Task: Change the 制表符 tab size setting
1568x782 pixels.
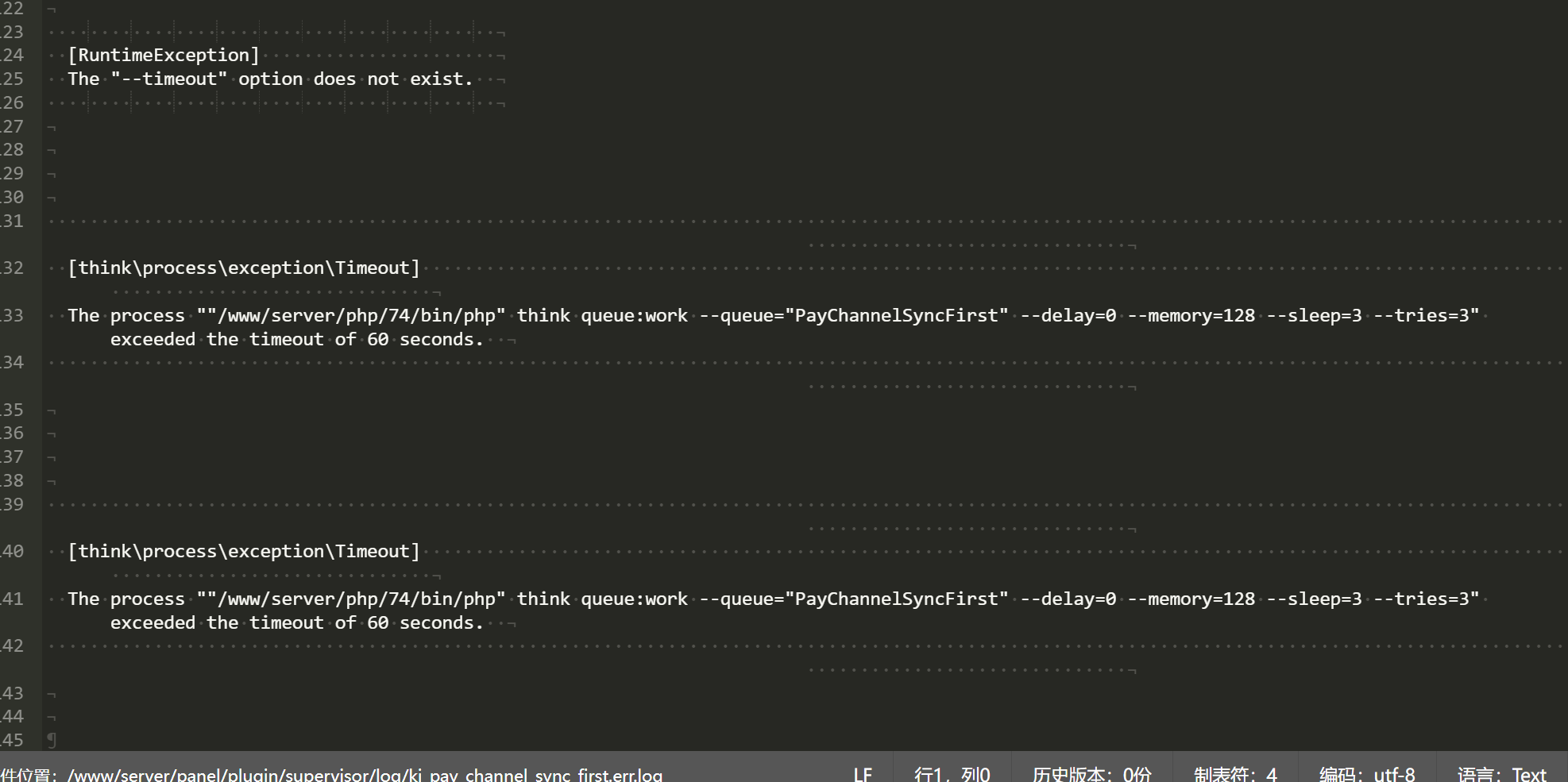Action: (1235, 774)
